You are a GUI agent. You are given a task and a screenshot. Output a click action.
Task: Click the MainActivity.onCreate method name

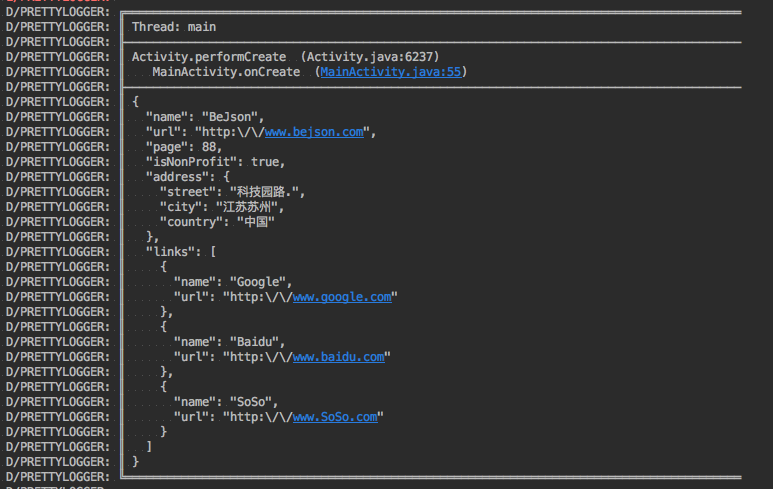click(225, 72)
